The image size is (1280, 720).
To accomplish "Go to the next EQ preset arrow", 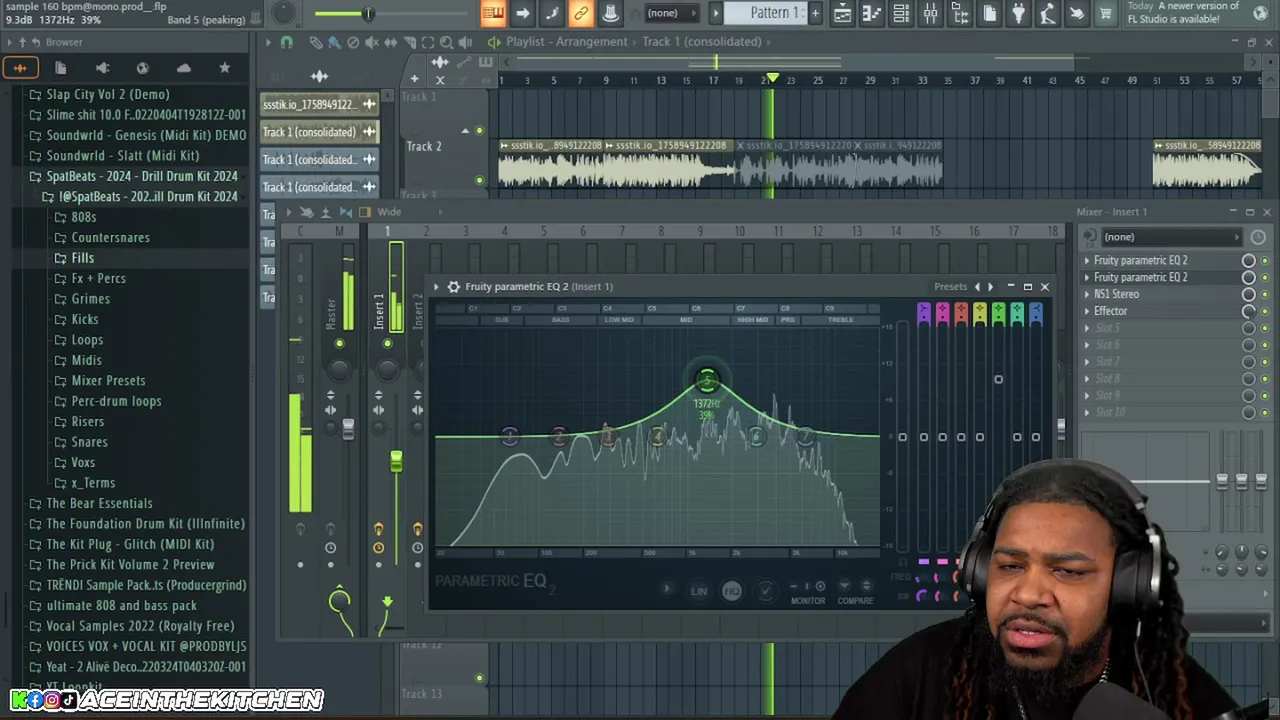I will pyautogui.click(x=990, y=287).
